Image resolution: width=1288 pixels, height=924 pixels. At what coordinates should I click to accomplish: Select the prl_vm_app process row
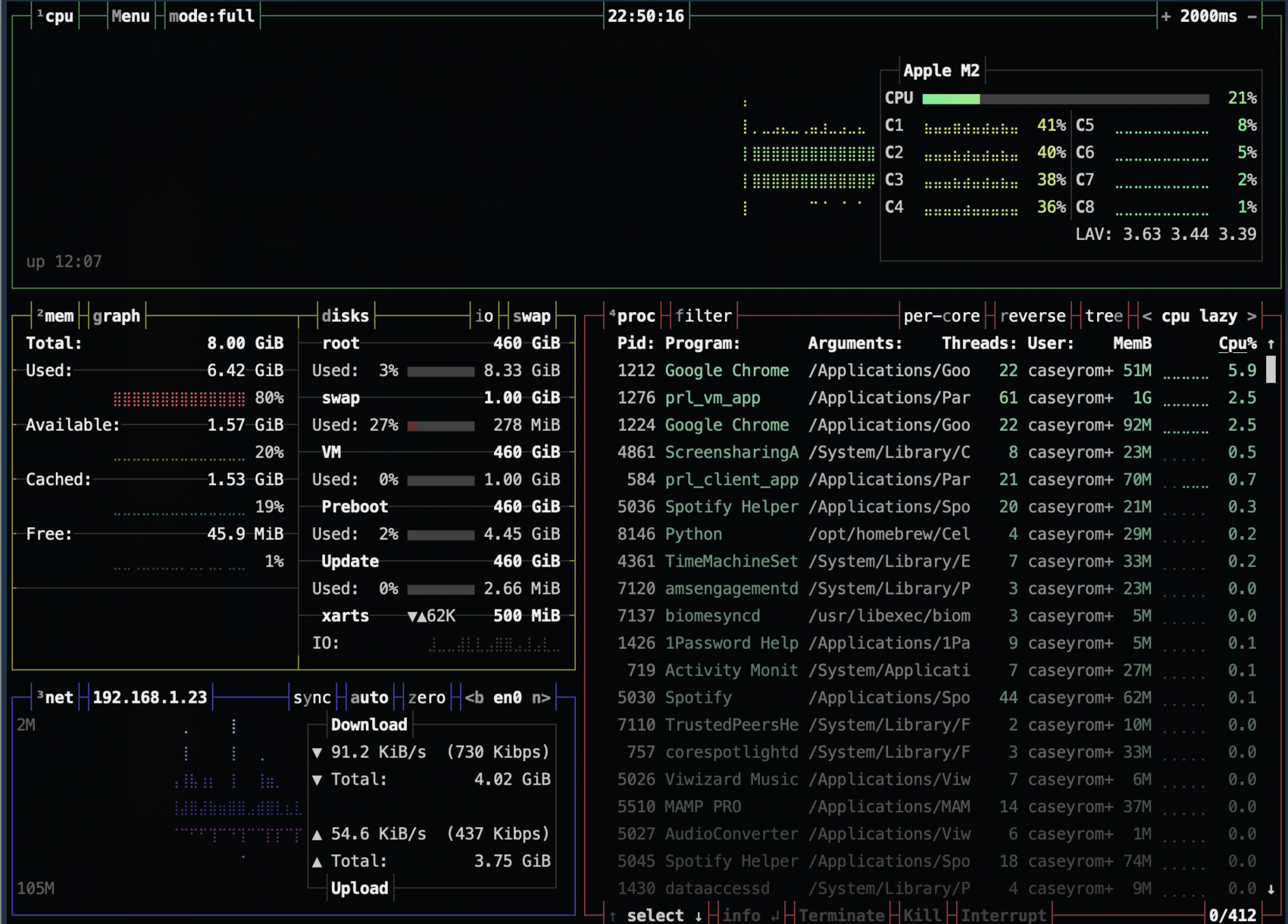tap(936, 398)
